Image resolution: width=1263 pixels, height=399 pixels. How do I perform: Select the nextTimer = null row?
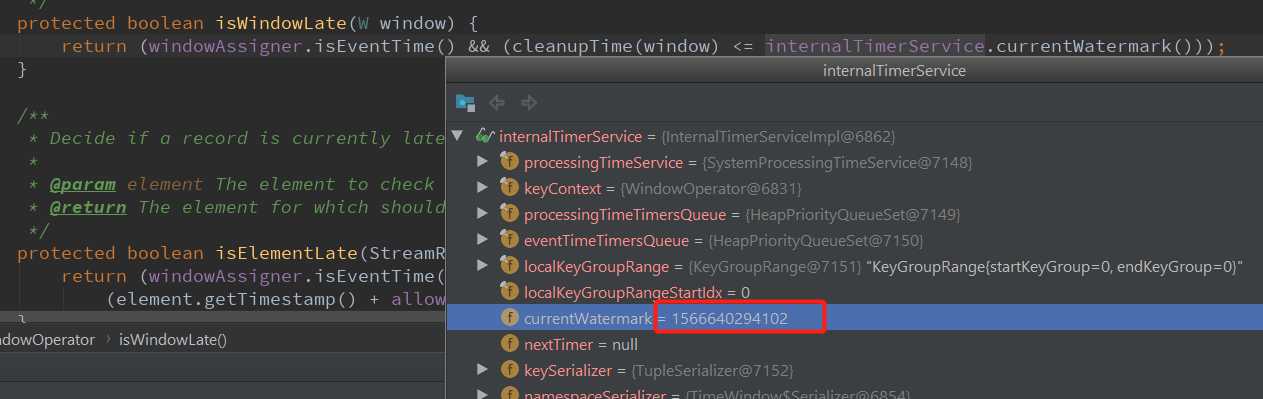854,343
